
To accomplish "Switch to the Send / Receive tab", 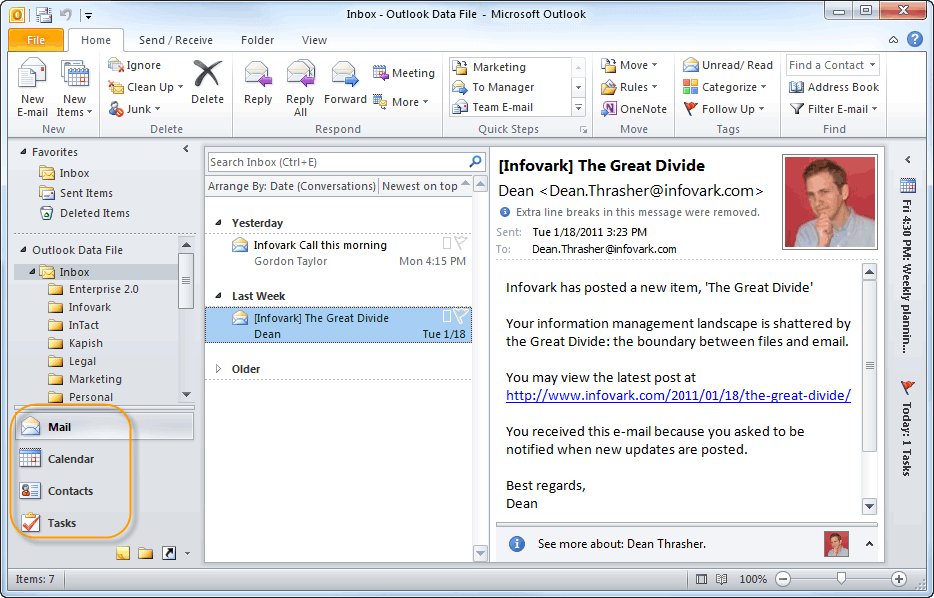I will (176, 40).
